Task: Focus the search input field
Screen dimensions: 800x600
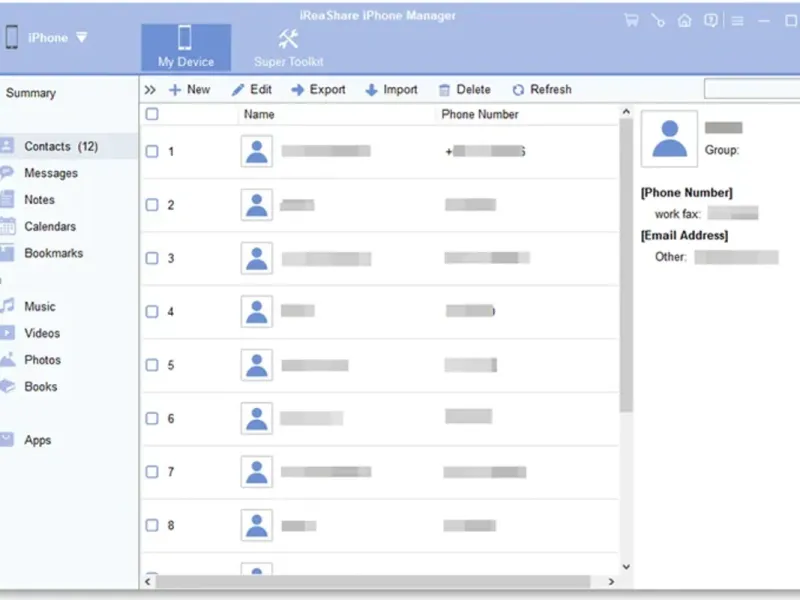Action: [x=752, y=89]
